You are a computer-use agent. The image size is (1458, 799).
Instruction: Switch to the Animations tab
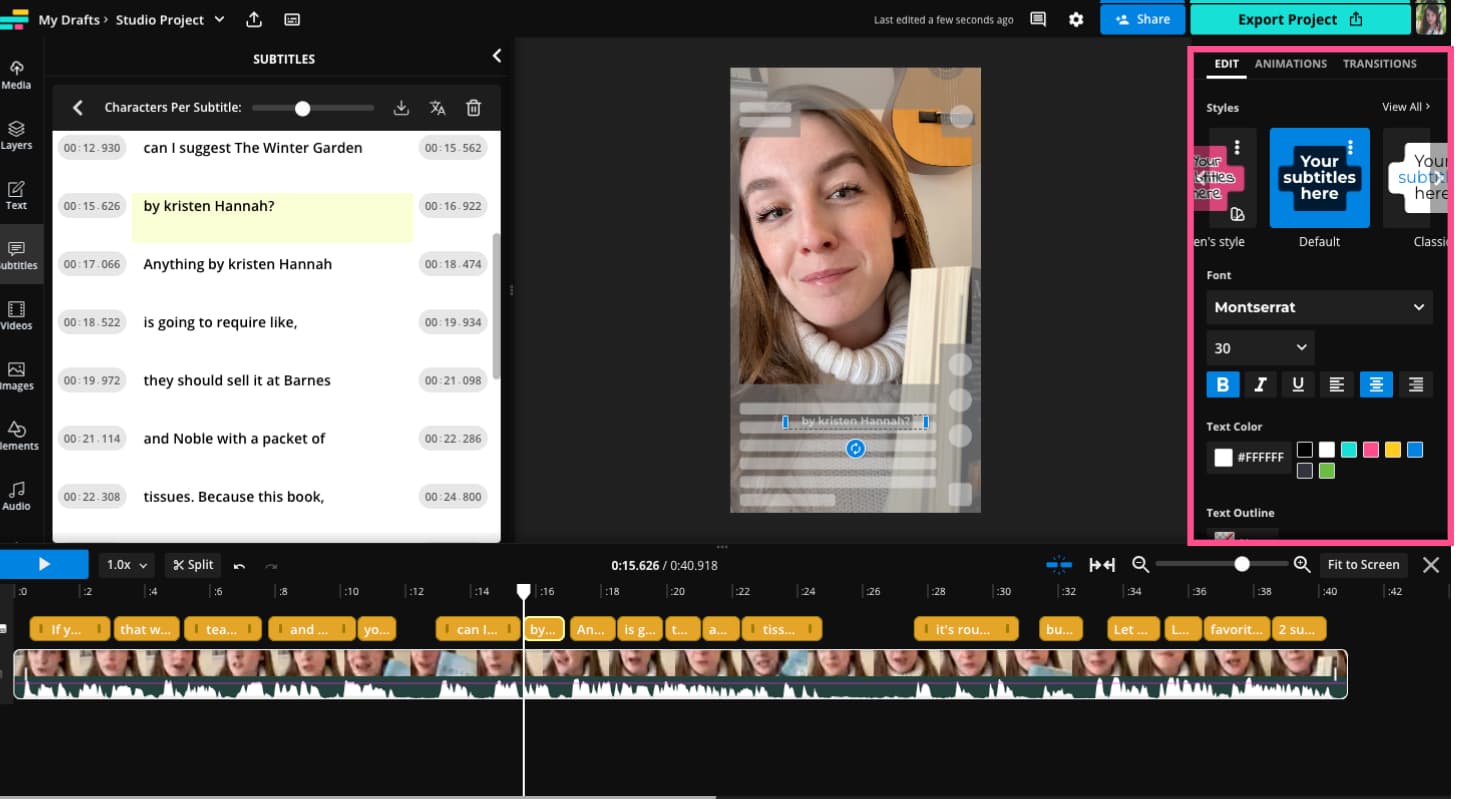[1290, 64]
